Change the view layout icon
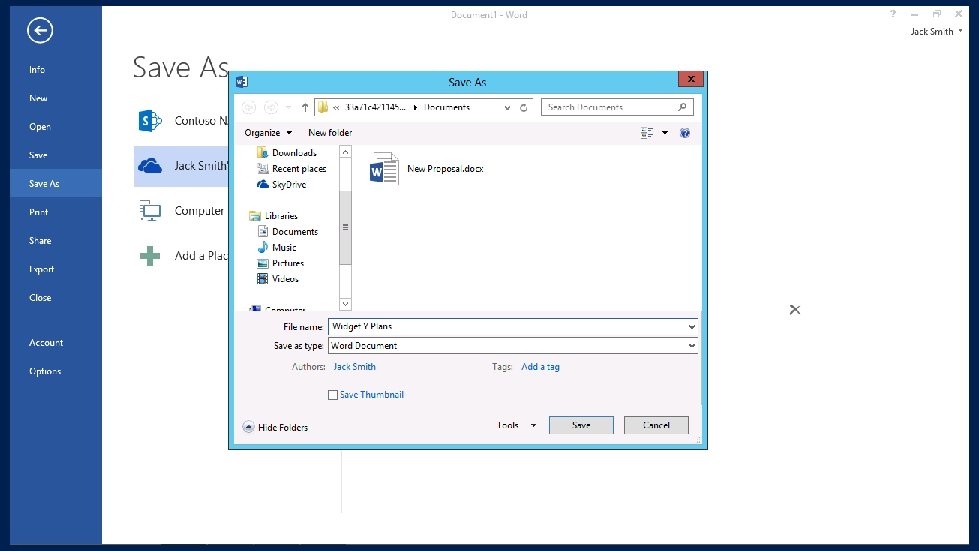This screenshot has width=979, height=551. pyautogui.click(x=647, y=133)
